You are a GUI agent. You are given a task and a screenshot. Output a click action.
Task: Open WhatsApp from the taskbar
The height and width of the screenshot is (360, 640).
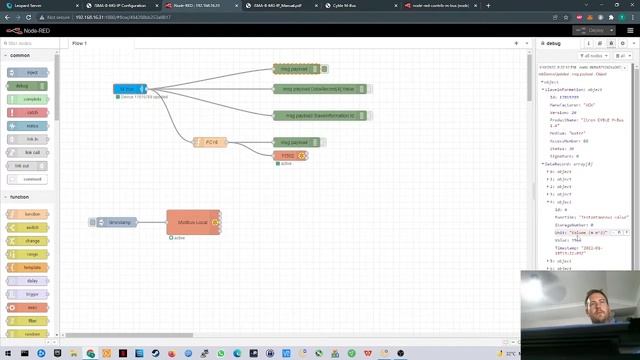click(x=221, y=353)
